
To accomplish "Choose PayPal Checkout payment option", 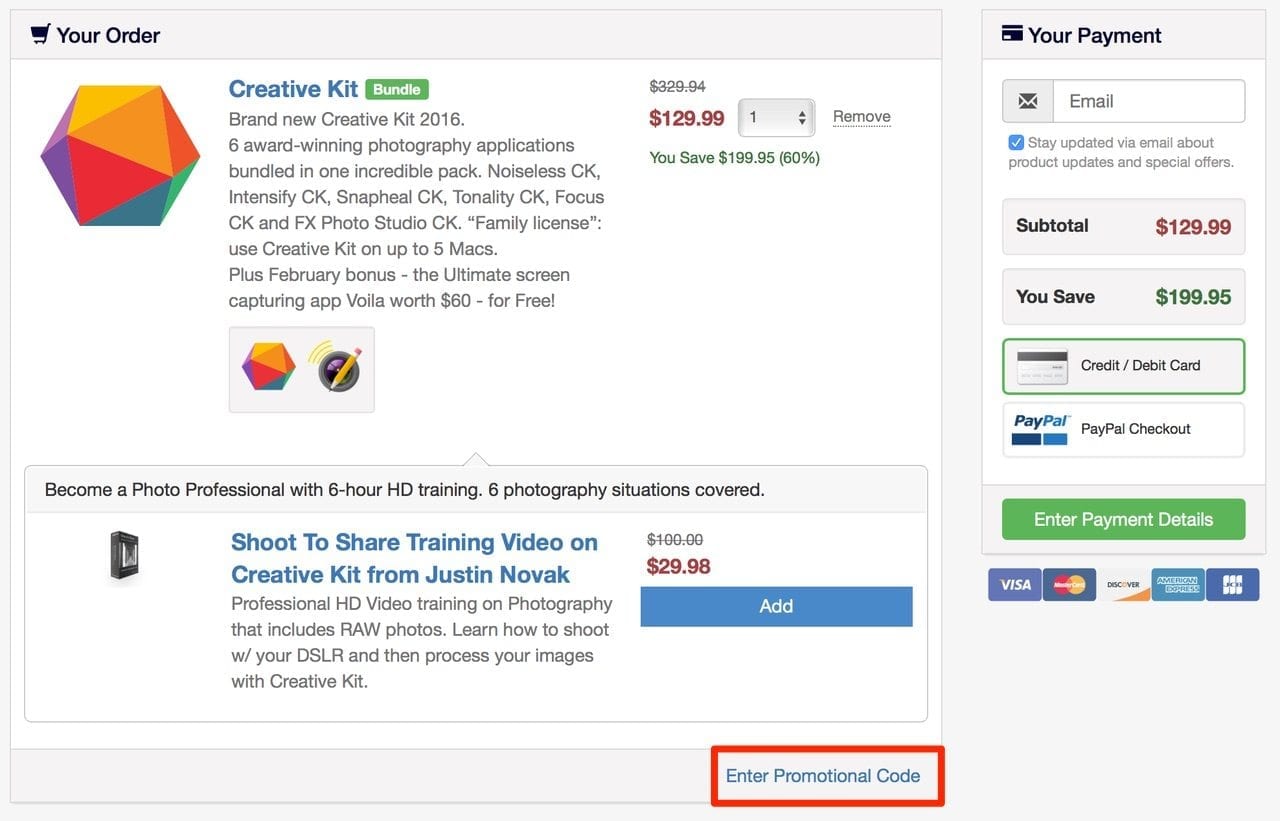I will coord(1124,429).
